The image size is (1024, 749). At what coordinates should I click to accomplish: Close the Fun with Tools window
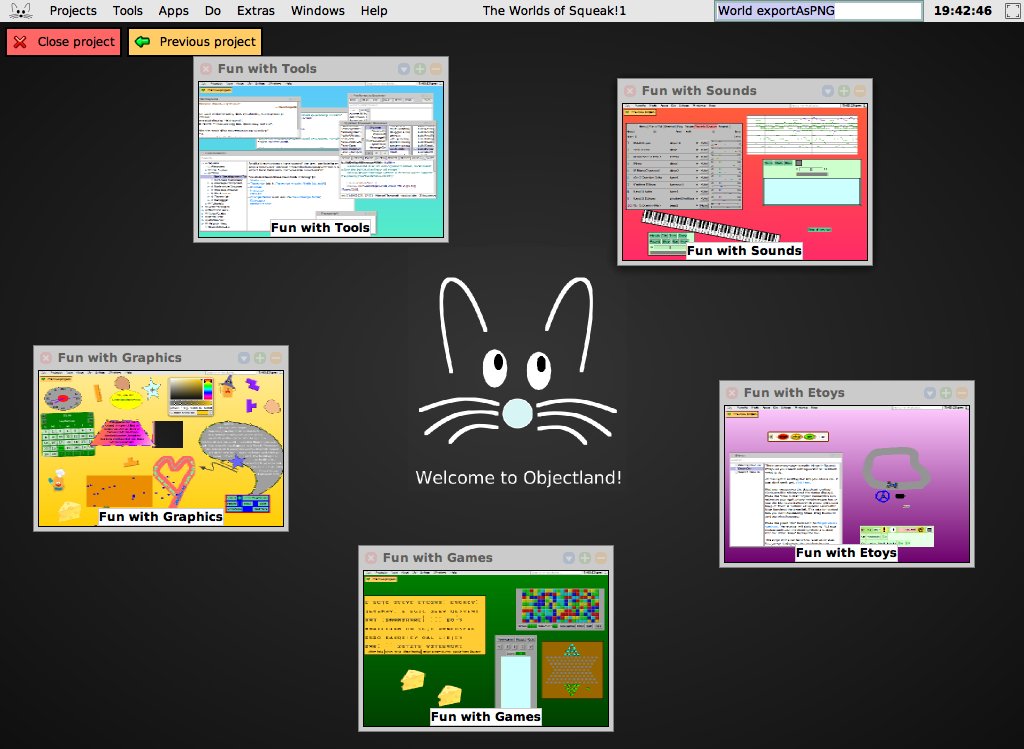[x=206, y=69]
